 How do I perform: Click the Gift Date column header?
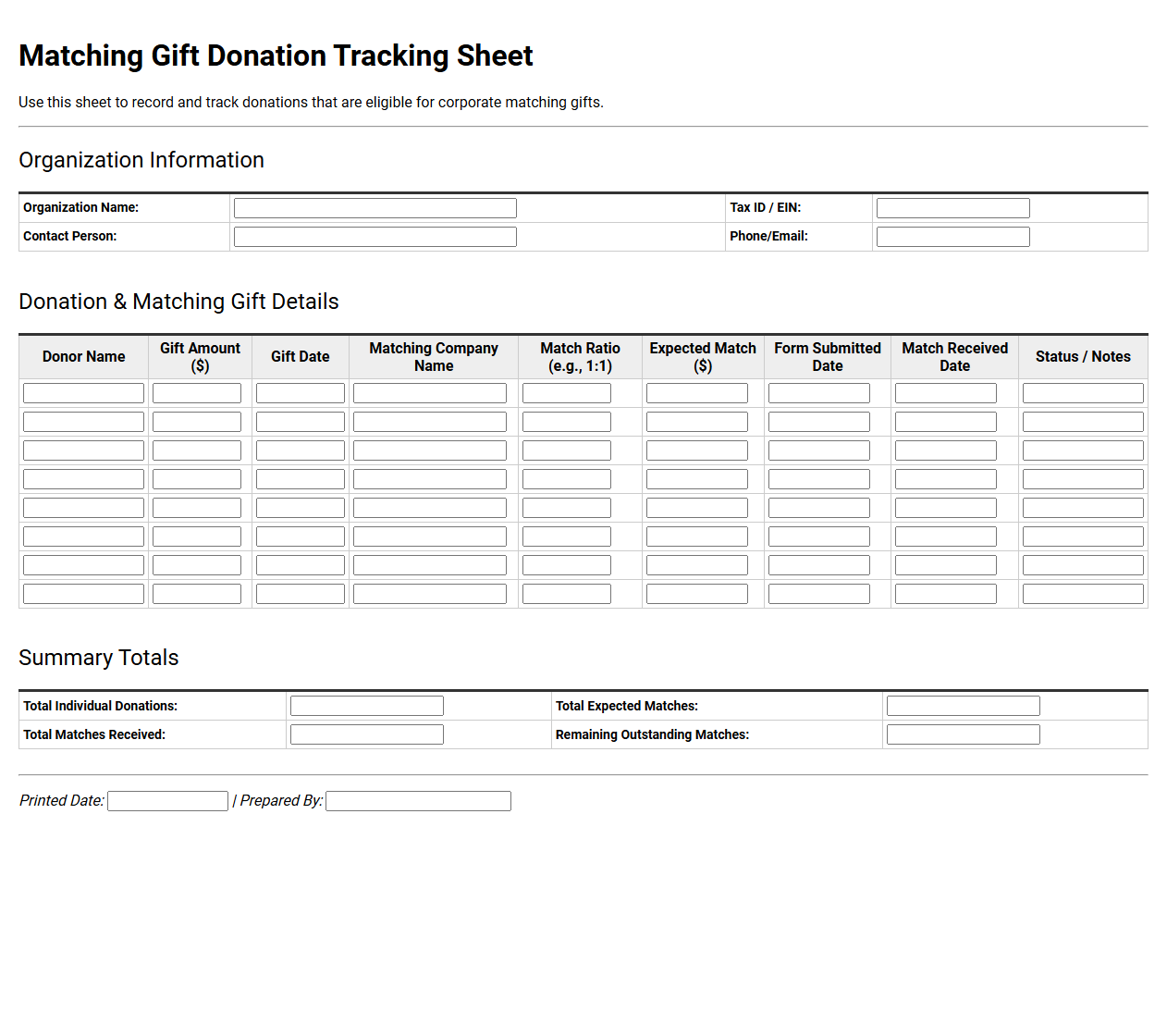301,357
